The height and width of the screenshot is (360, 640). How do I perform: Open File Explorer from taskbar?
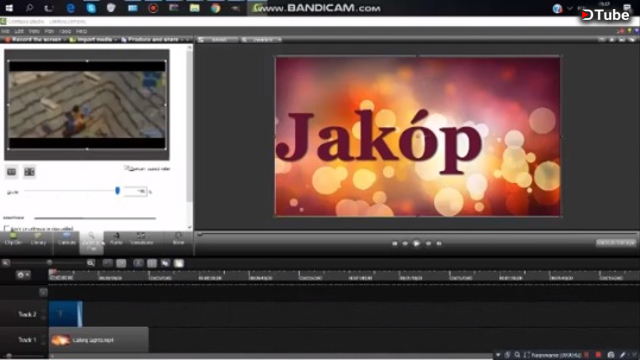(194, 8)
